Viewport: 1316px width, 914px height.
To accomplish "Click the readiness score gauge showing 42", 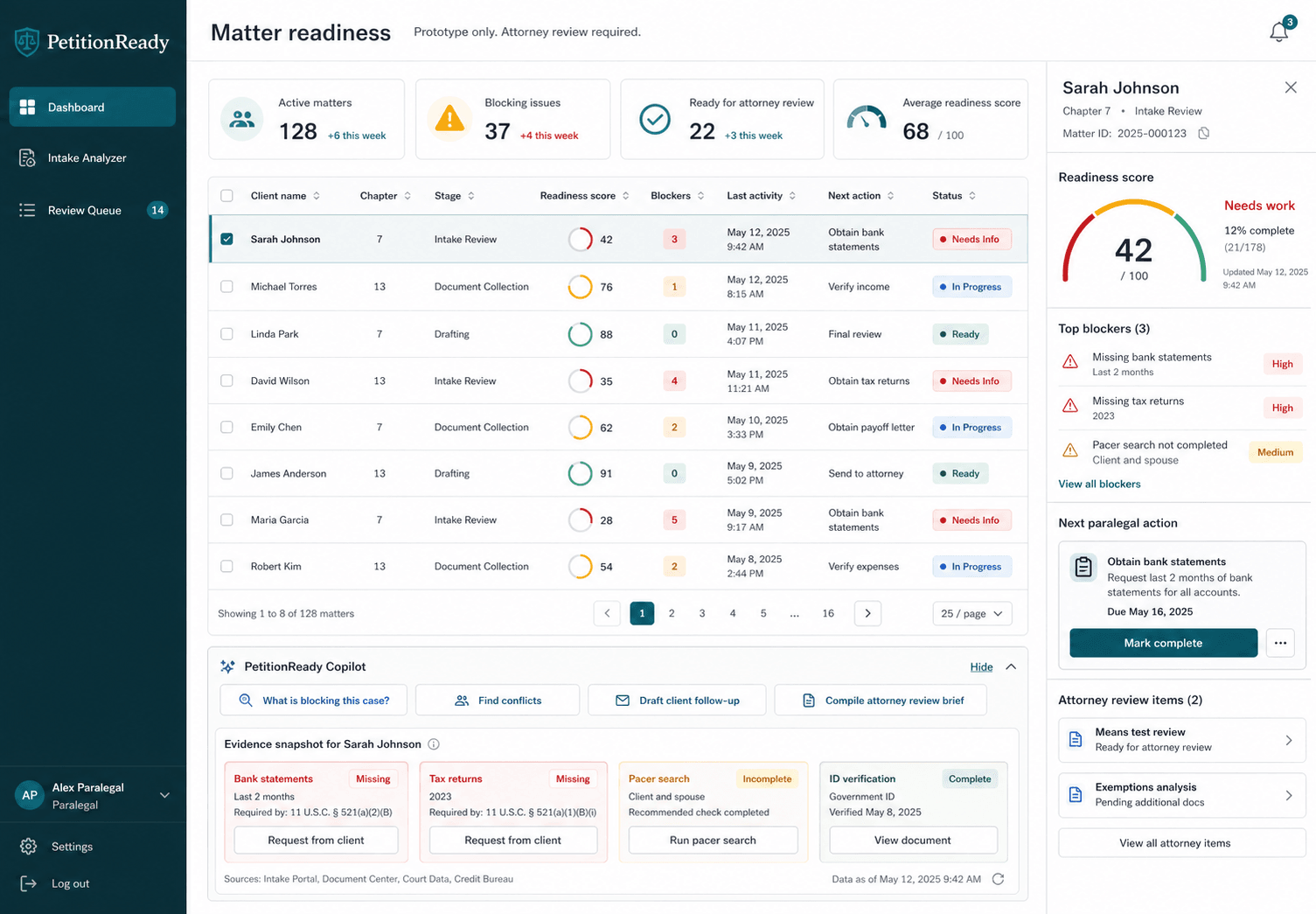I will (x=1133, y=242).
